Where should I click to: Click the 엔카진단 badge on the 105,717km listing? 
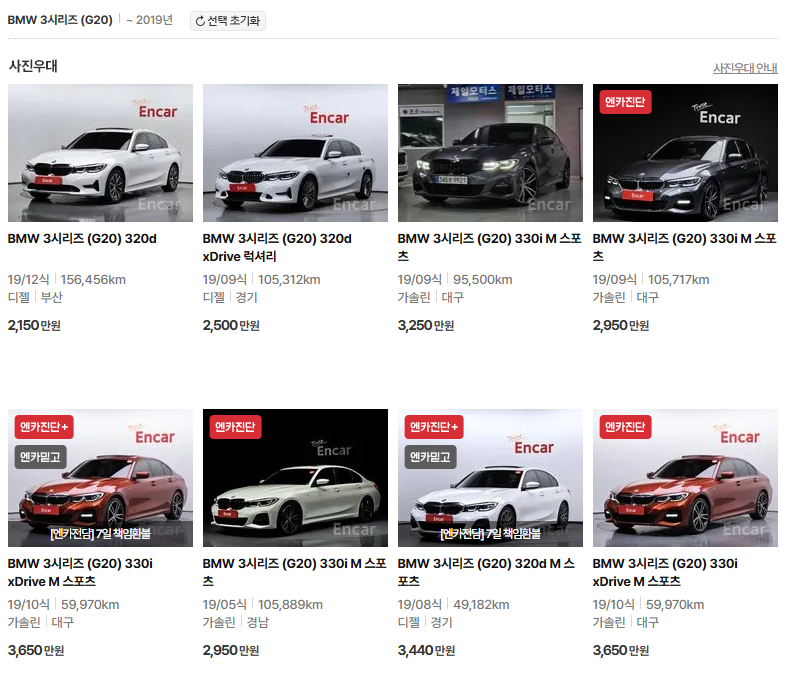625,102
